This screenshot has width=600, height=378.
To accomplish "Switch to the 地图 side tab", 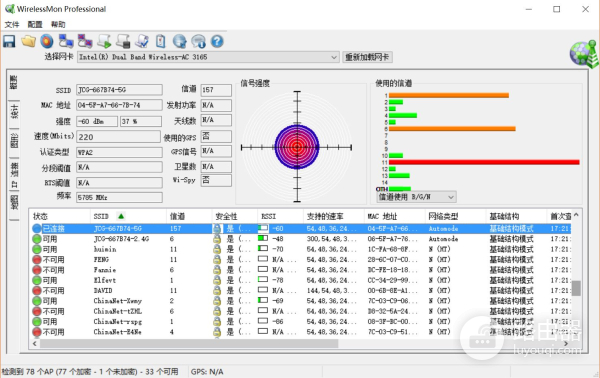I will (14, 203).
